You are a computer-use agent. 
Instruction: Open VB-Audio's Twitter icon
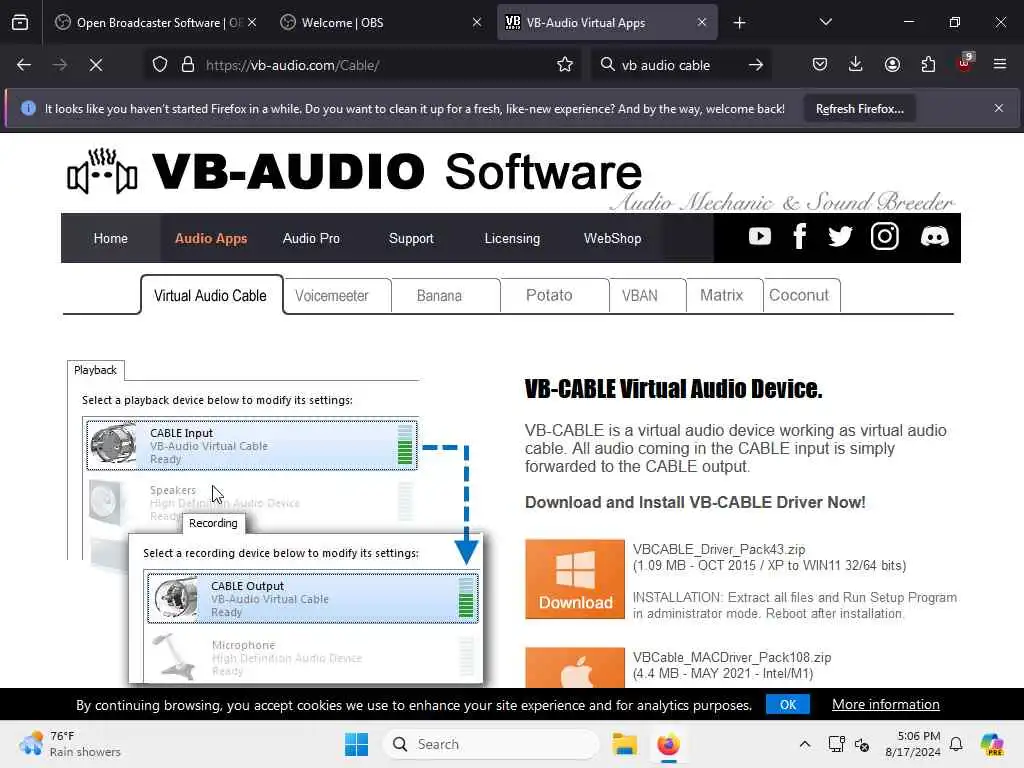click(x=840, y=236)
